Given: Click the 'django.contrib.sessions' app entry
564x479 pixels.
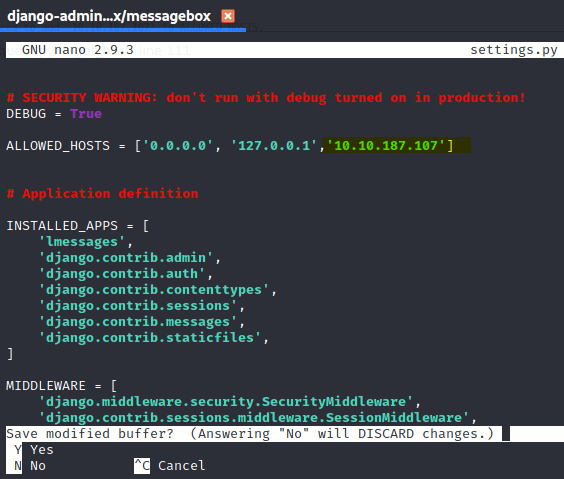Looking at the screenshot, I should (x=138, y=306).
